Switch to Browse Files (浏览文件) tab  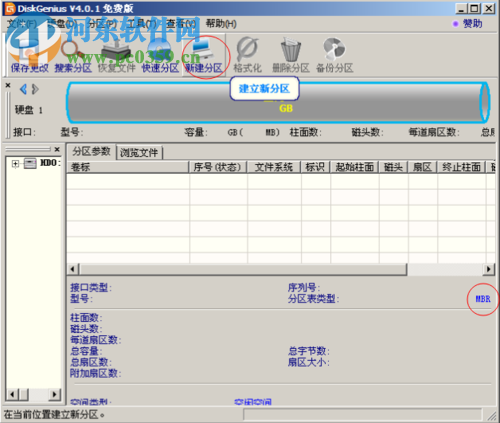pyautogui.click(x=139, y=153)
